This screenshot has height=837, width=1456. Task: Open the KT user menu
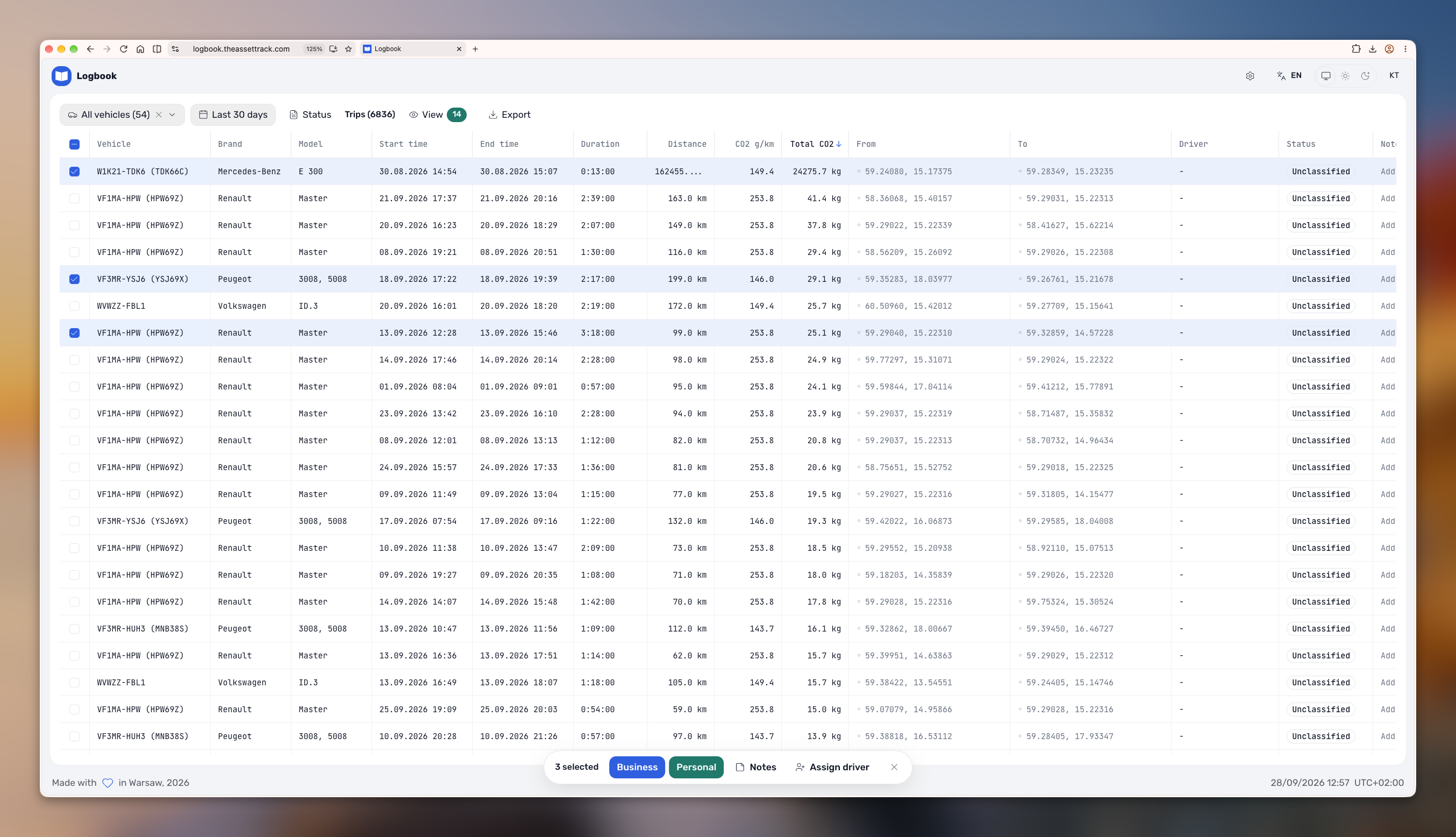pyautogui.click(x=1394, y=76)
